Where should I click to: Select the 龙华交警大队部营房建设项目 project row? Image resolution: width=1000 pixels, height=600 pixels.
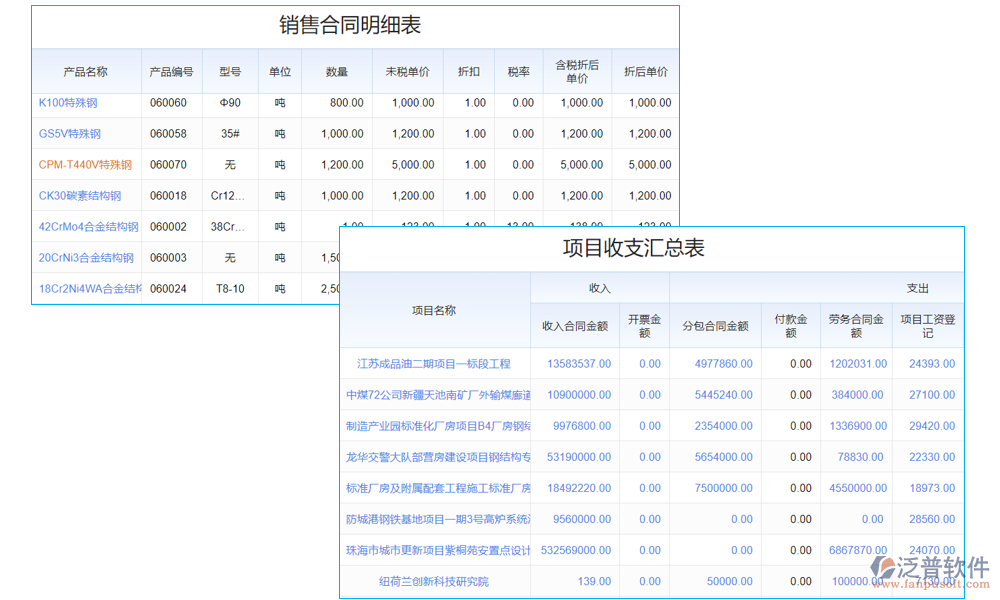(x=438, y=457)
